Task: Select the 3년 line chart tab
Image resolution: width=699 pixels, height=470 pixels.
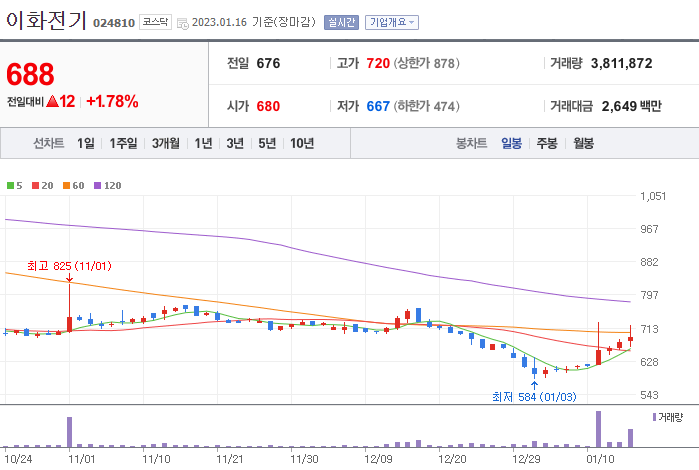Action: pos(235,143)
